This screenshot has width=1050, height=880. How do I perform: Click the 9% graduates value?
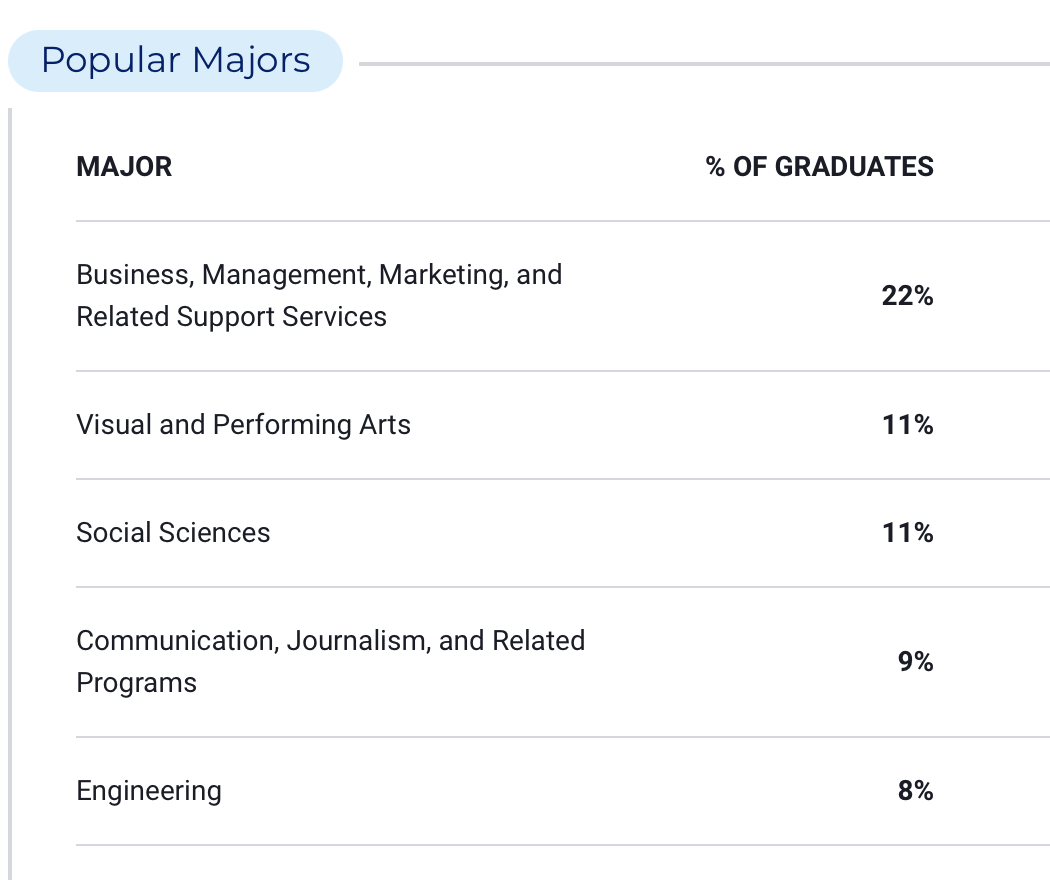(915, 662)
